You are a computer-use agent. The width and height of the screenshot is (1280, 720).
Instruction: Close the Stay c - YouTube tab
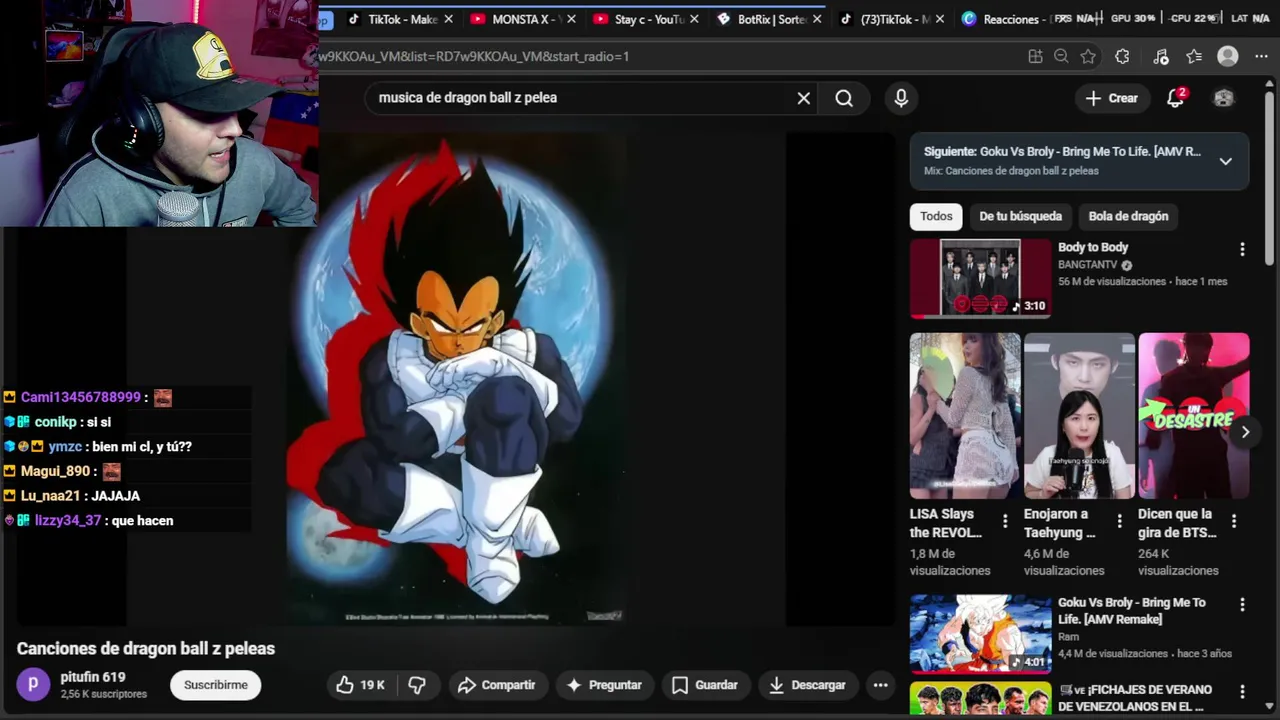click(694, 19)
